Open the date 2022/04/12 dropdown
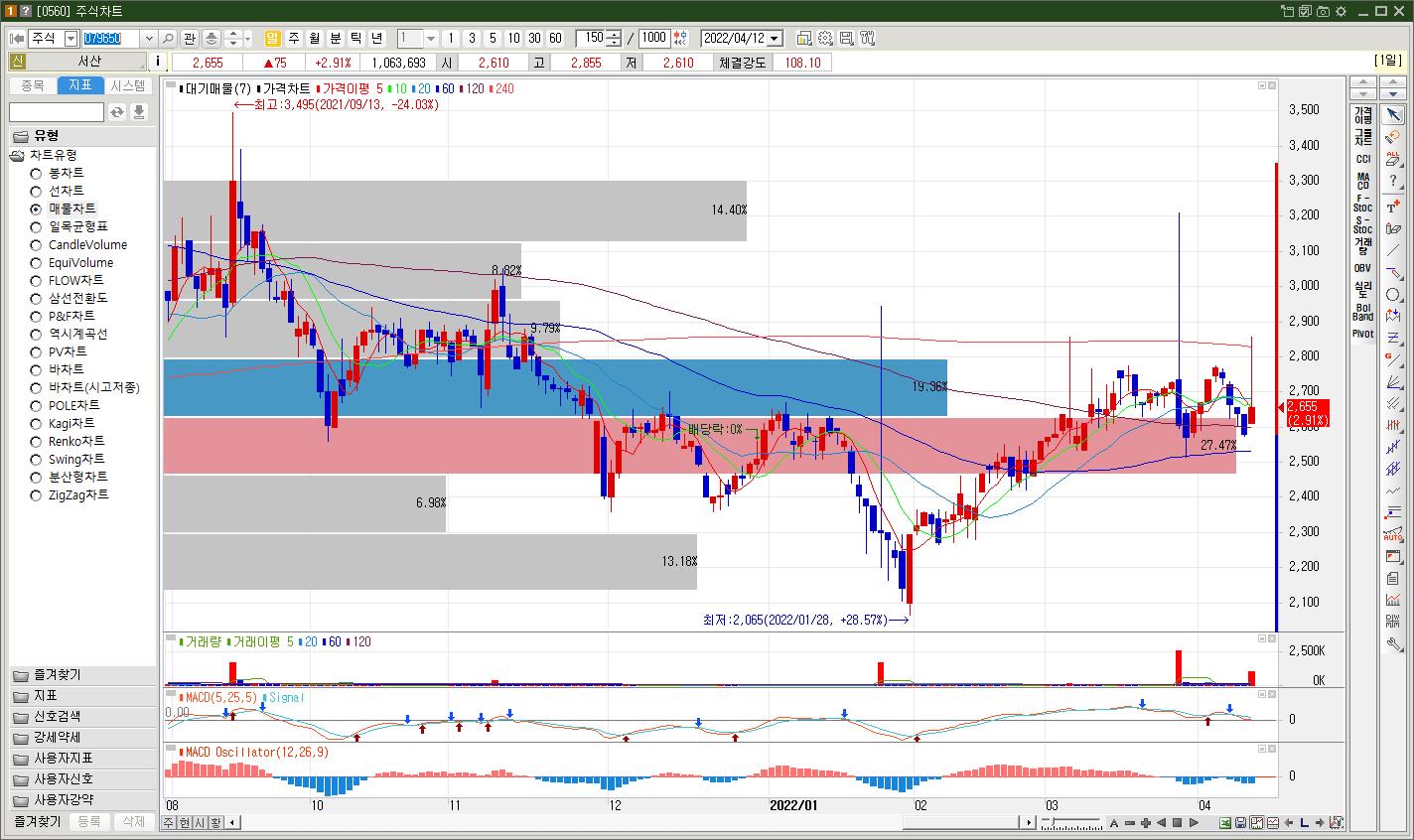 775,38
